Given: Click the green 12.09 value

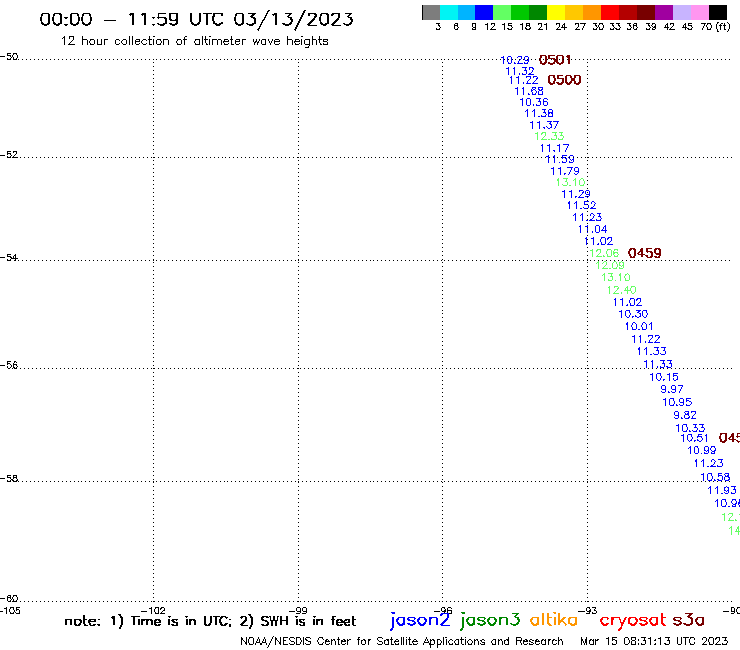Looking at the screenshot, I should pyautogui.click(x=610, y=265).
